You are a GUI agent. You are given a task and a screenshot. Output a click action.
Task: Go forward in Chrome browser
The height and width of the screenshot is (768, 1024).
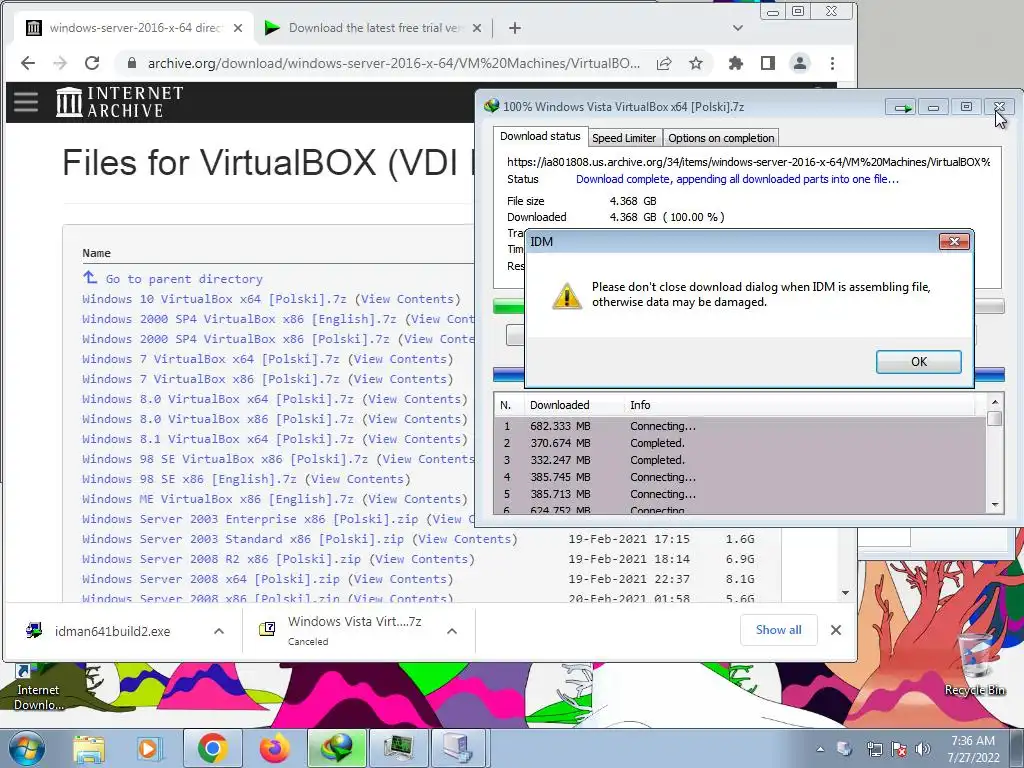(x=60, y=63)
